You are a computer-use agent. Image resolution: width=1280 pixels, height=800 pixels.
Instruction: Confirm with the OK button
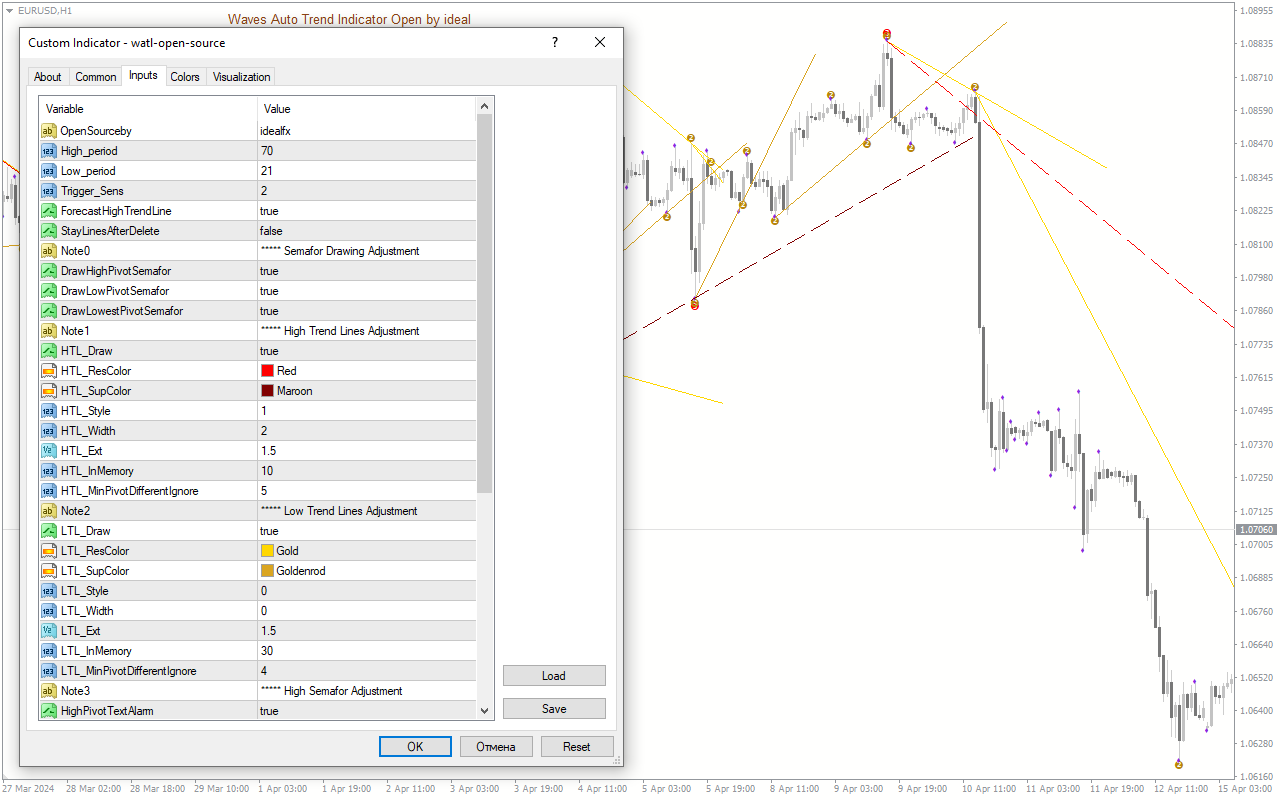point(415,747)
